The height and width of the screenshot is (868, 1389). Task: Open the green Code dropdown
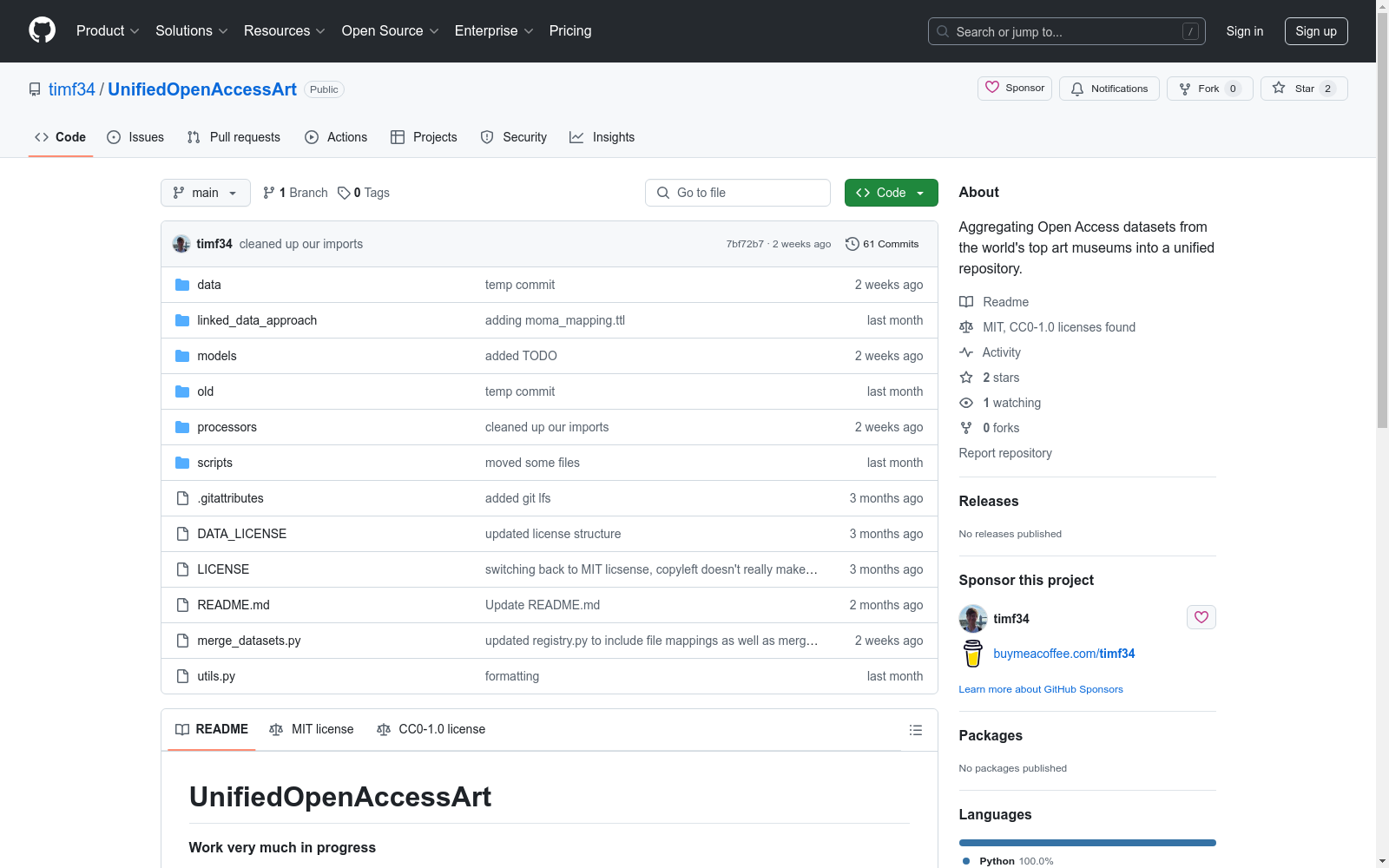pos(892,193)
